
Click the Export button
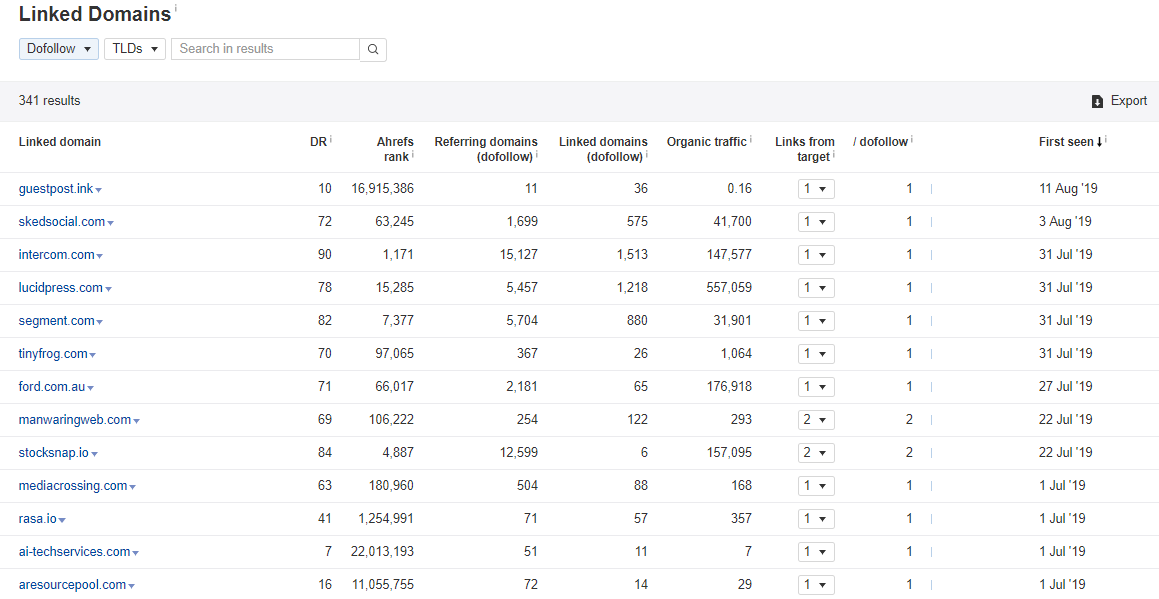(x=1119, y=101)
